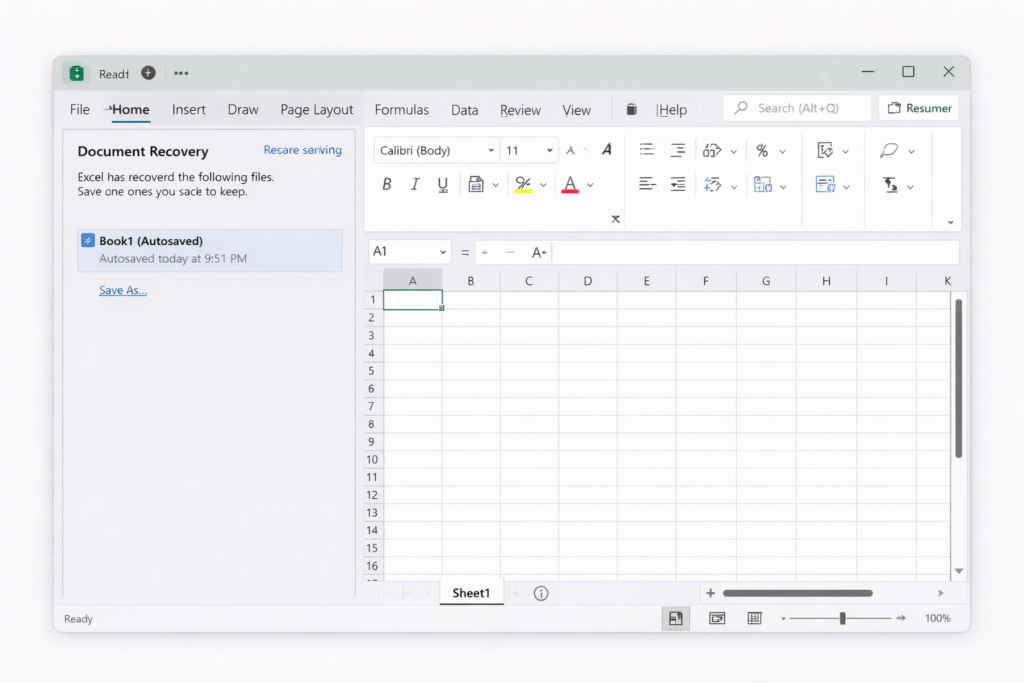The image size is (1024, 683).
Task: Click the Search (Alt+Q) box
Action: pyautogui.click(x=797, y=108)
